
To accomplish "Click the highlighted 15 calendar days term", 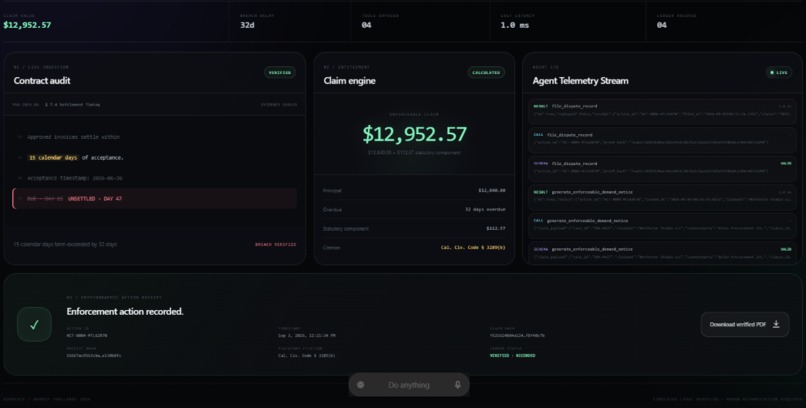I will pos(53,158).
